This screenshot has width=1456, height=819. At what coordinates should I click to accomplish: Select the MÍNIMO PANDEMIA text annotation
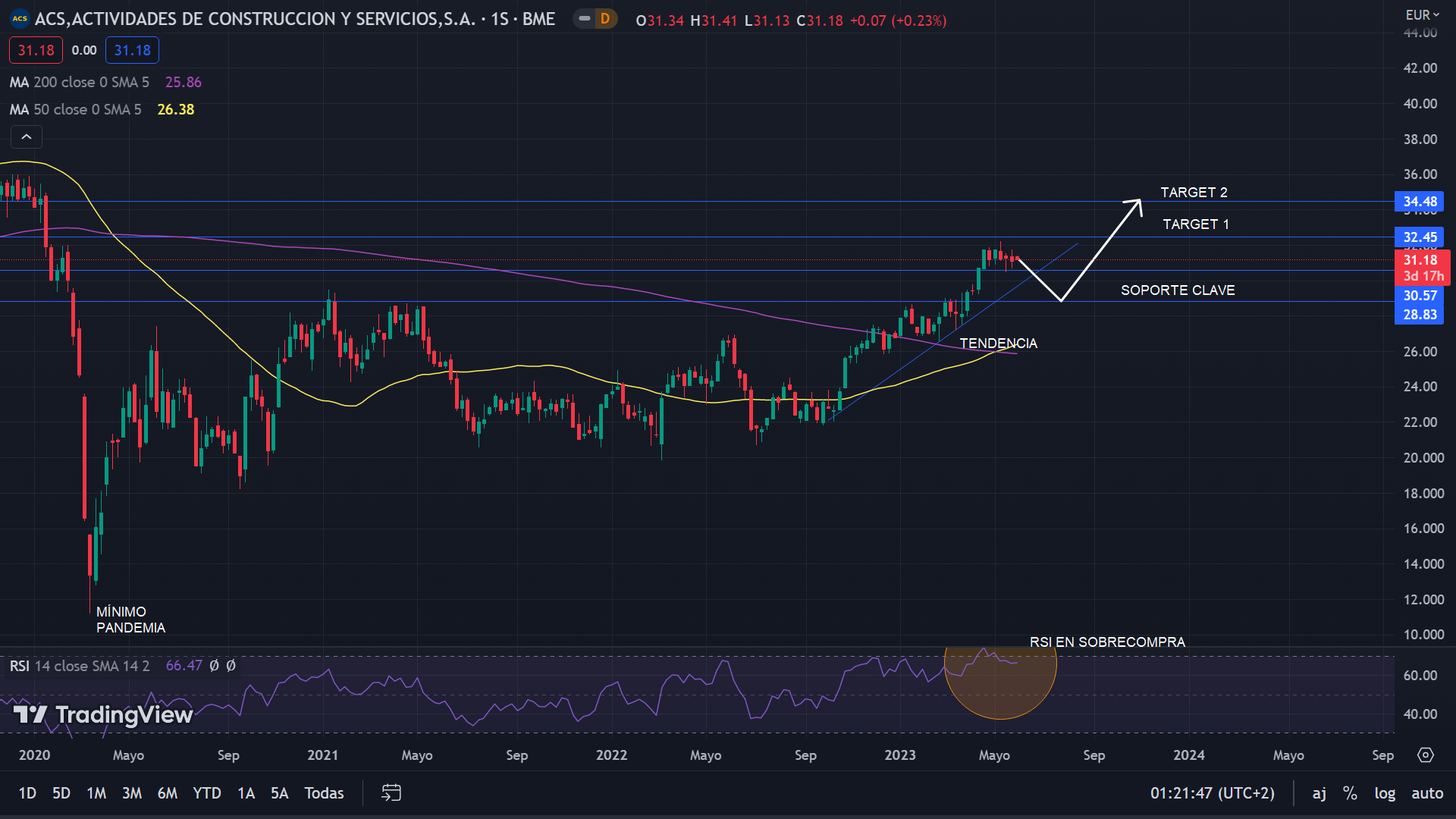130,620
